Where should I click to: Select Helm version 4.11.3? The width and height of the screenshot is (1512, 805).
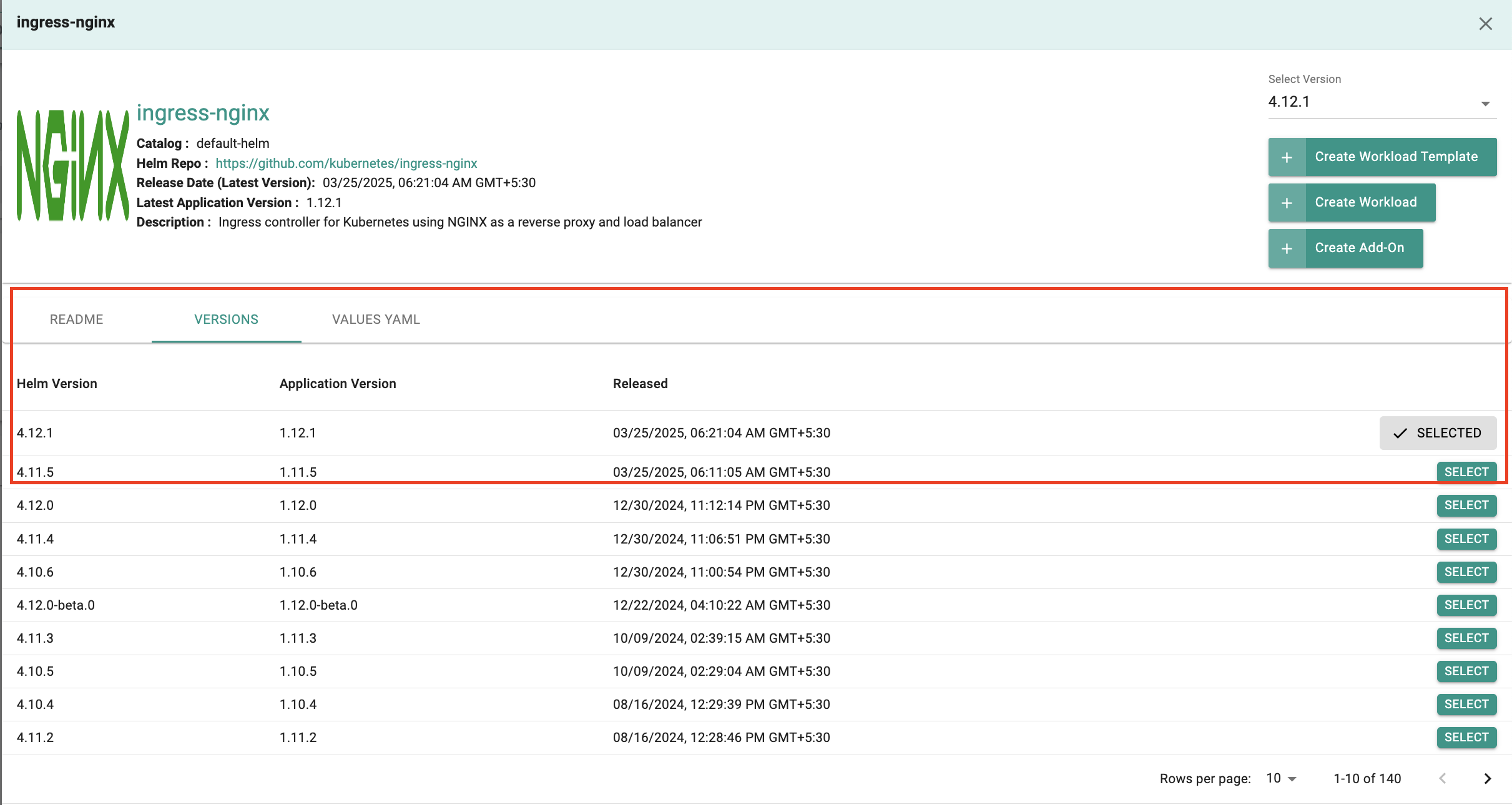click(x=1466, y=638)
